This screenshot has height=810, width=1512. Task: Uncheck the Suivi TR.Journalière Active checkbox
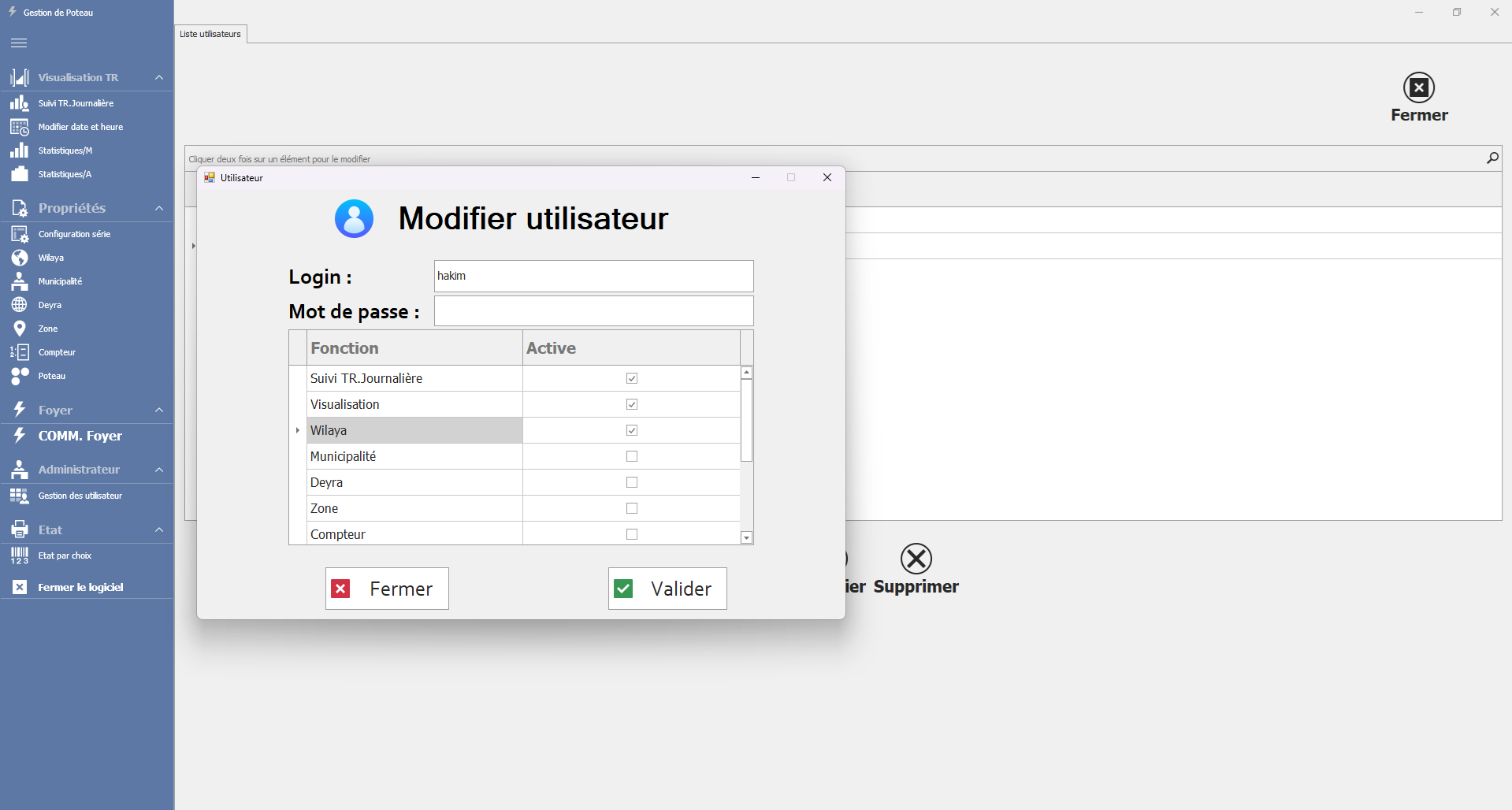click(x=631, y=378)
